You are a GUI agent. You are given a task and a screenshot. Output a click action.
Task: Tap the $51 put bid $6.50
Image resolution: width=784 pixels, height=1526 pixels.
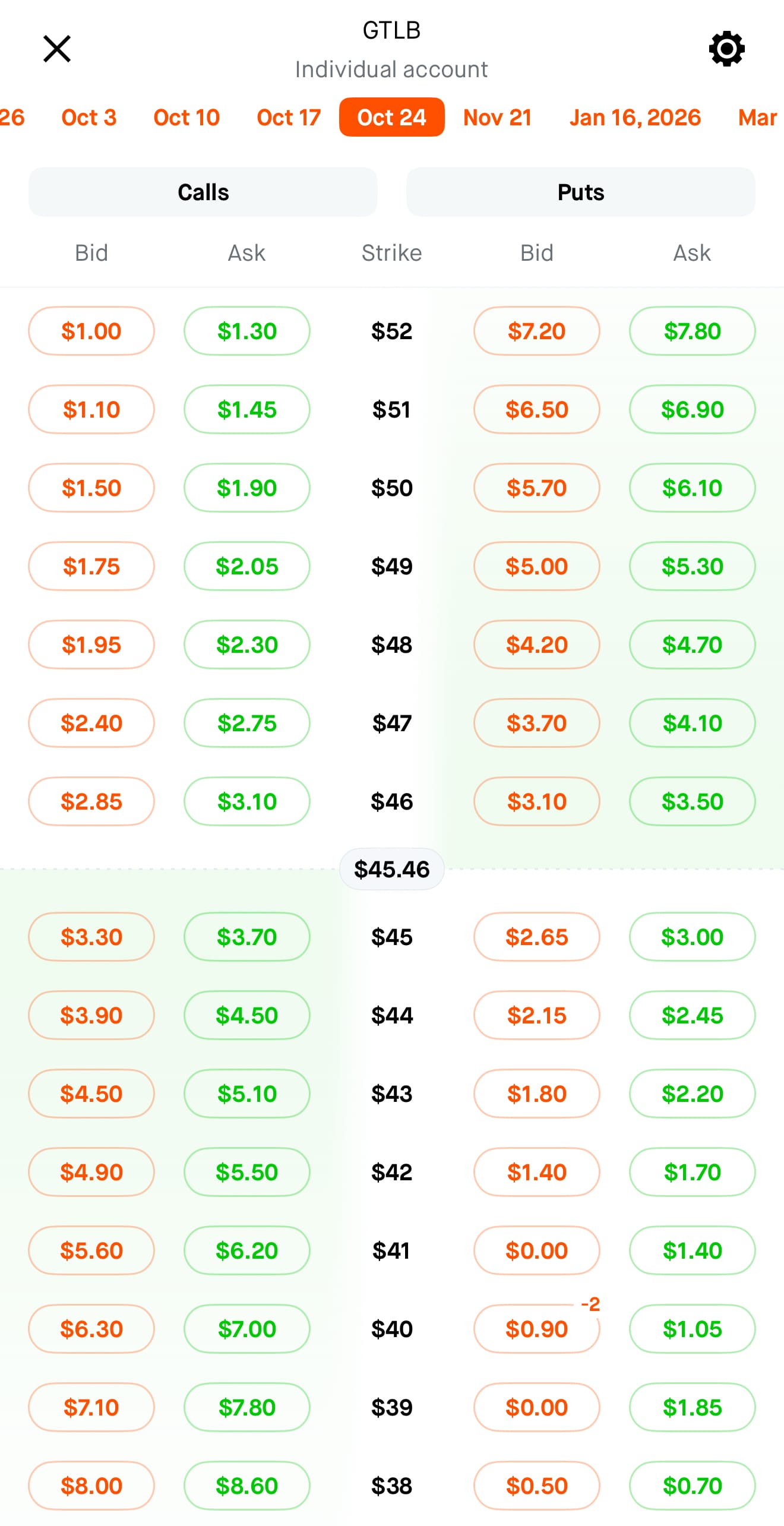(x=537, y=409)
